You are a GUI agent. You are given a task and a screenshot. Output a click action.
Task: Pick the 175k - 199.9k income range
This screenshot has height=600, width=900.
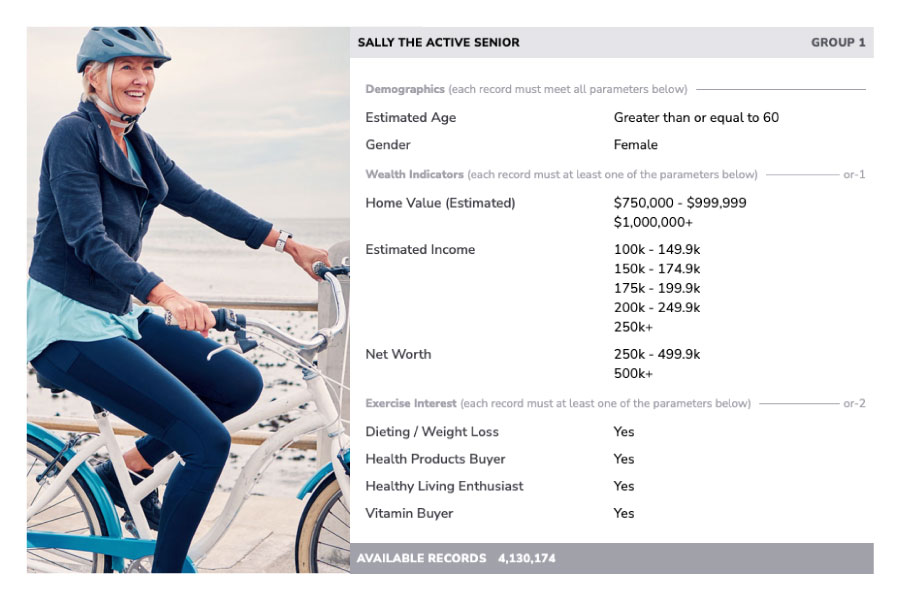pos(657,288)
